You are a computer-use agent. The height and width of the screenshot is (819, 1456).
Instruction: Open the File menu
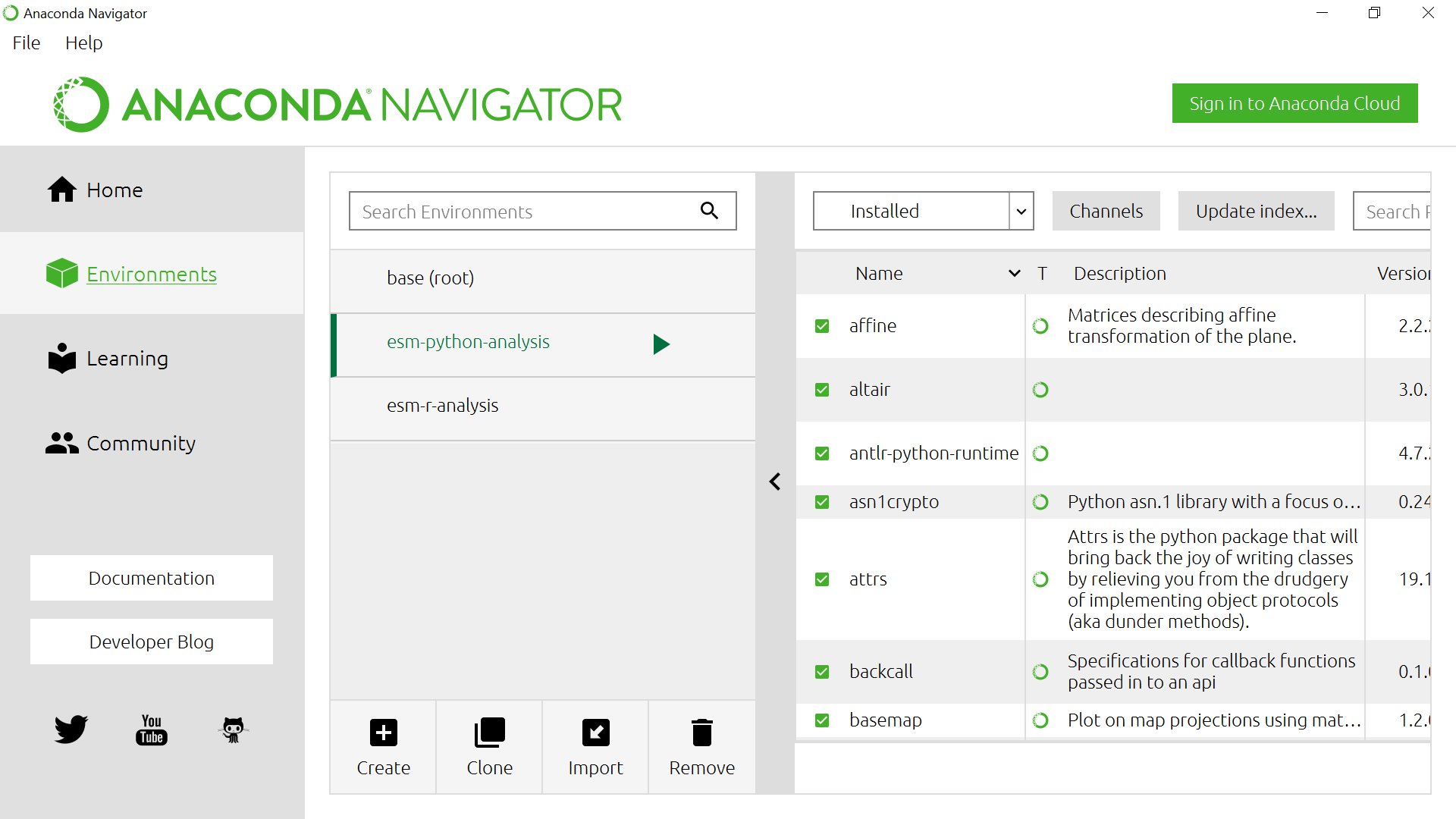coord(27,43)
